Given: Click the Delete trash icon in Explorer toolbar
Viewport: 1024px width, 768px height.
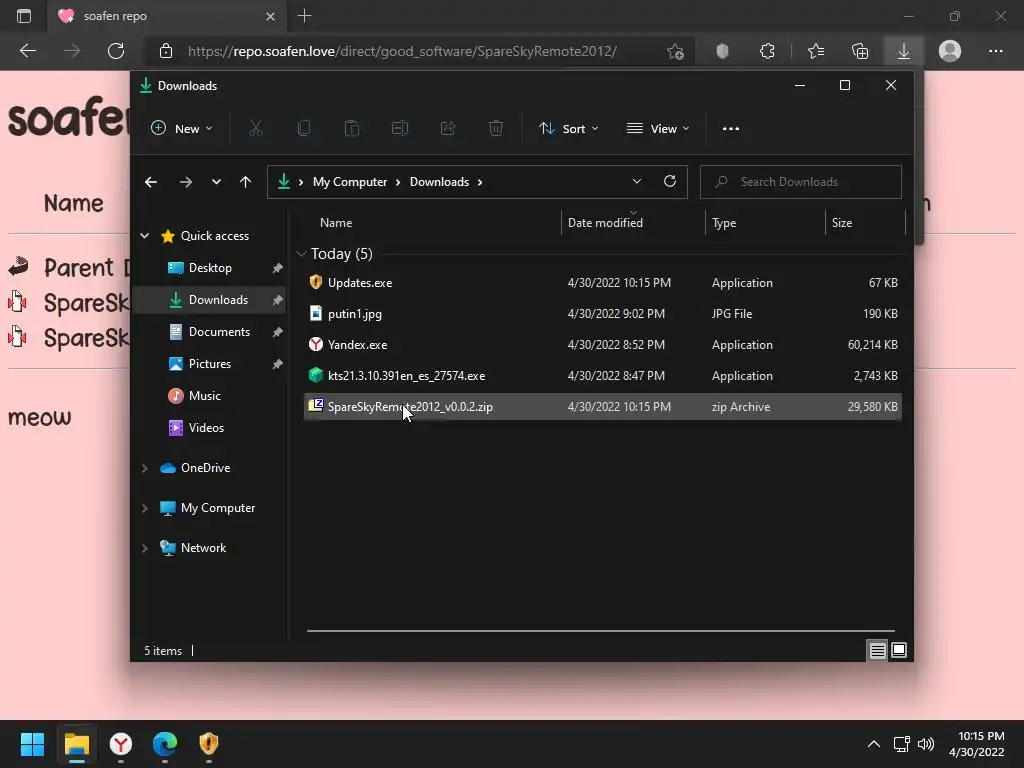Looking at the screenshot, I should click(x=496, y=129).
